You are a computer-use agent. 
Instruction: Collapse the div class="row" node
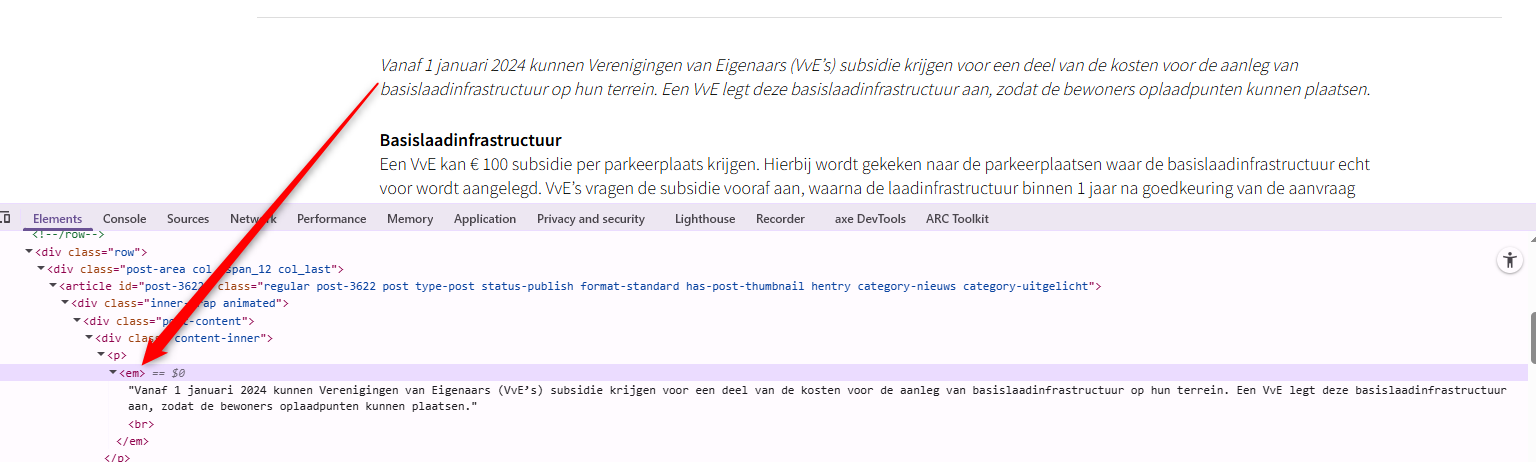pos(29,252)
